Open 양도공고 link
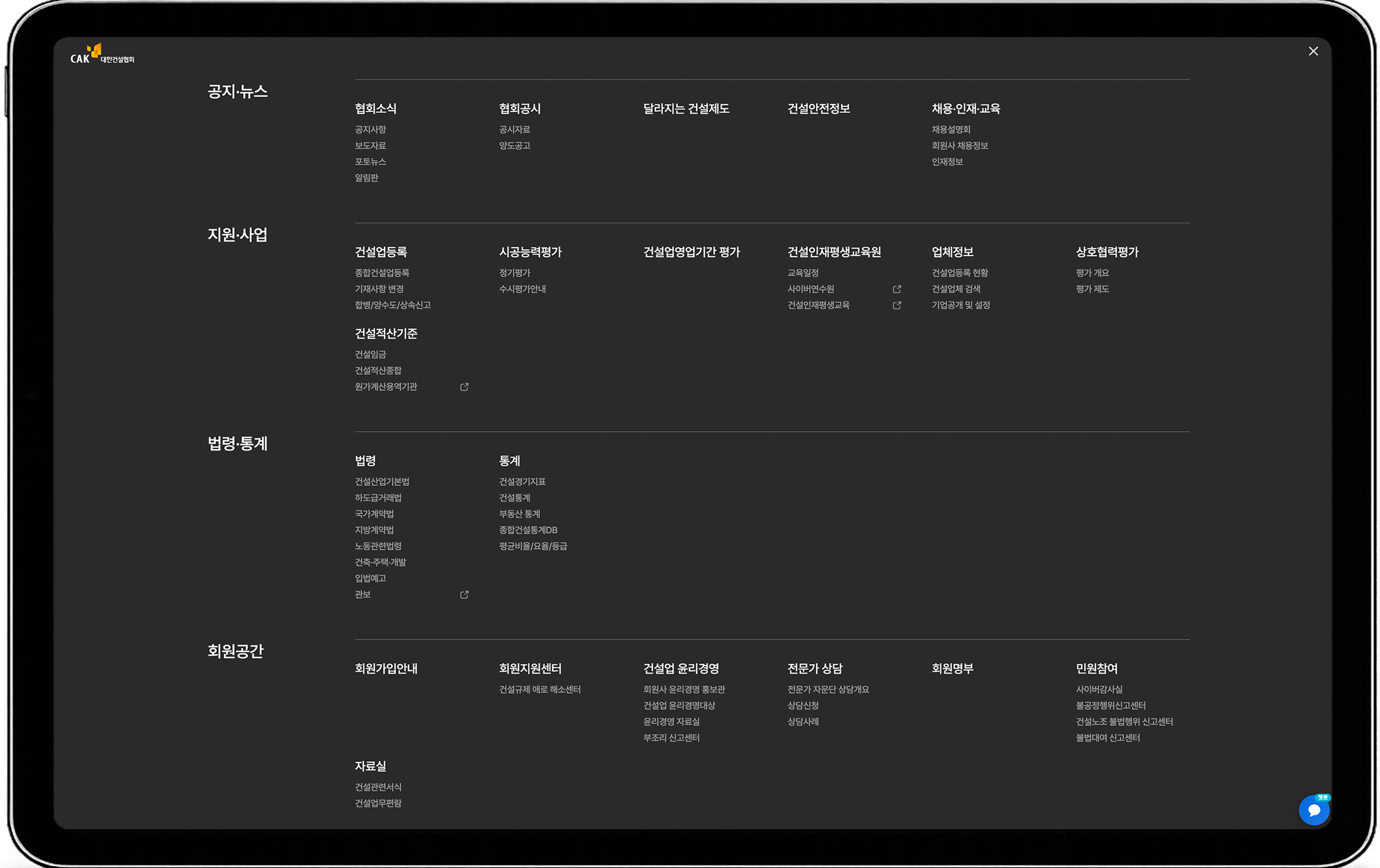 pos(515,146)
